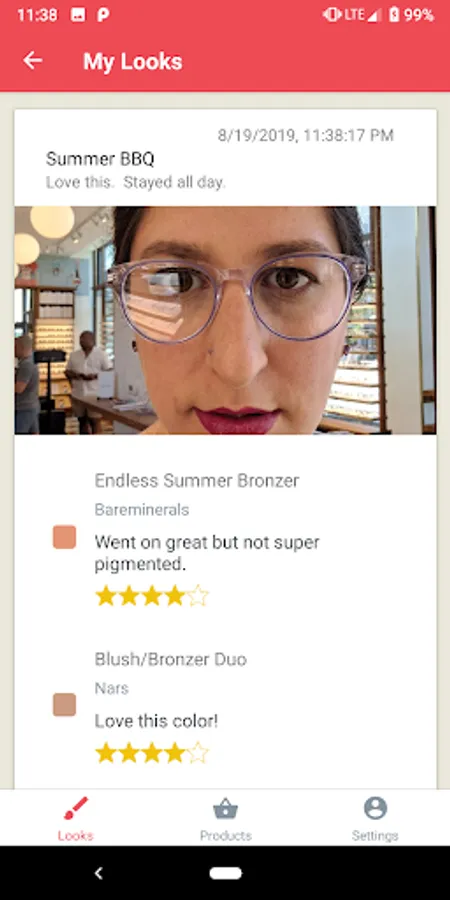Image resolution: width=450 pixels, height=900 pixels.
Task: Click the Blush/Bronzer Duo color swatch
Action: [x=64, y=704]
